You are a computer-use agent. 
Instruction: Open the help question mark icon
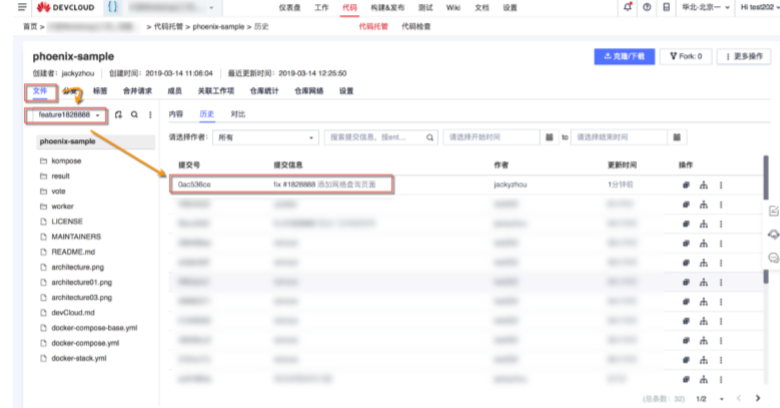pyautogui.click(x=647, y=7)
